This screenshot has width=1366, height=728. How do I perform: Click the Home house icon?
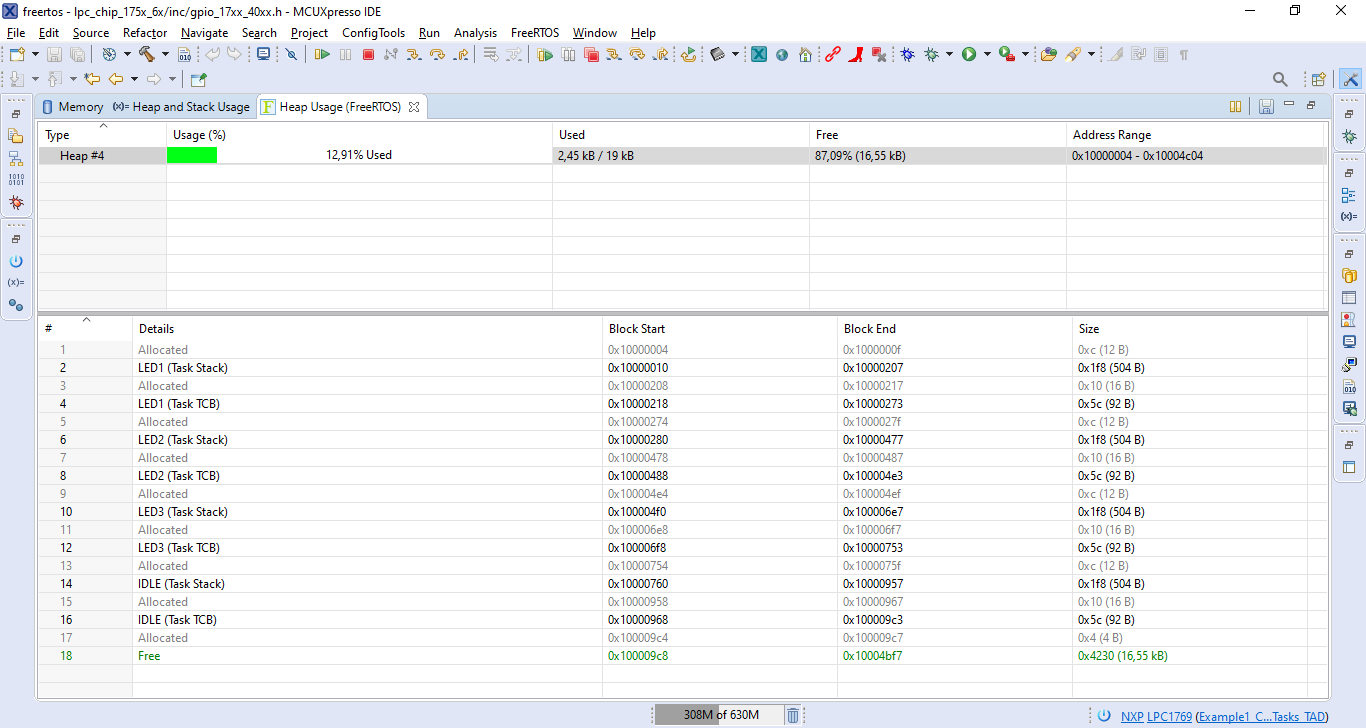coord(805,54)
